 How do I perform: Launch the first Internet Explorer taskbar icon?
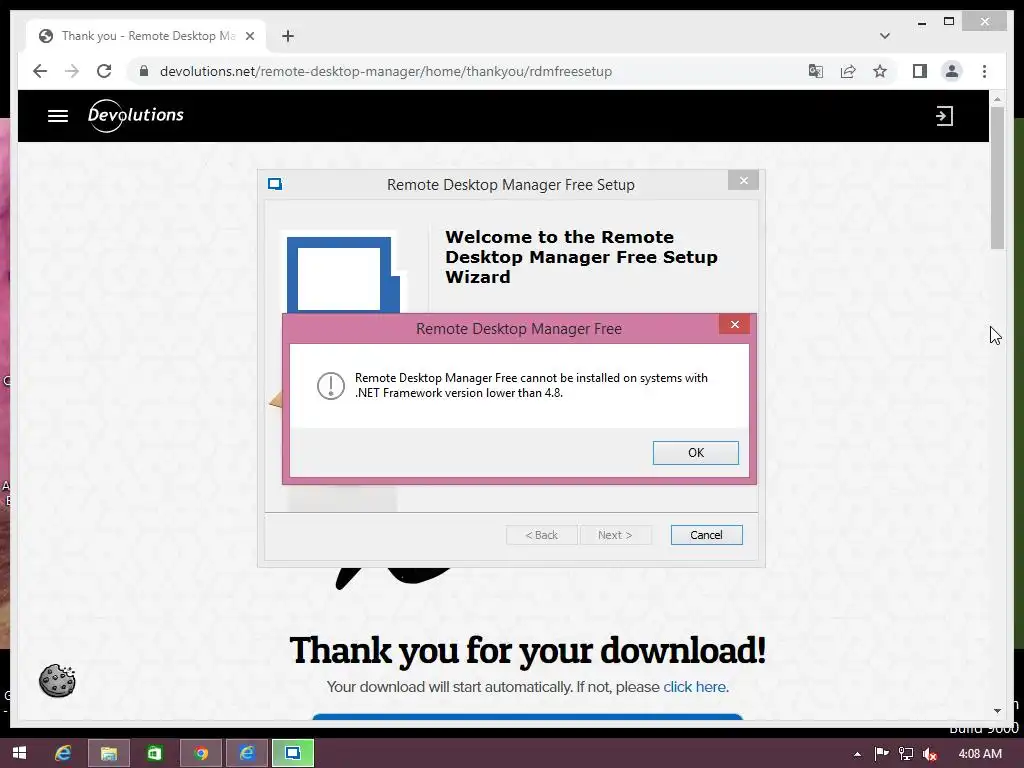tap(63, 754)
